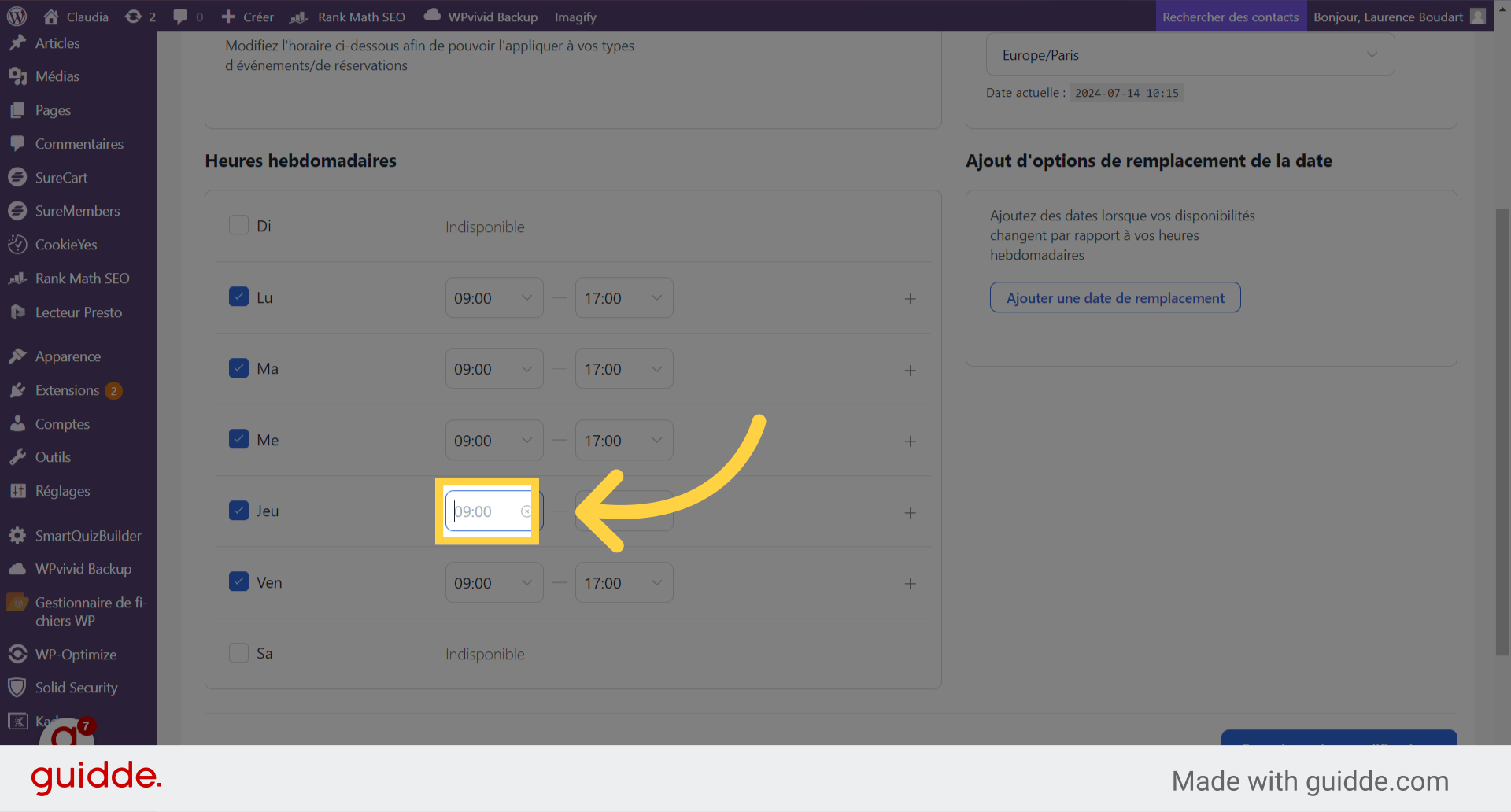Click the user avatar icon
Image resolution: width=1511 pixels, height=812 pixels.
[x=1478, y=17]
